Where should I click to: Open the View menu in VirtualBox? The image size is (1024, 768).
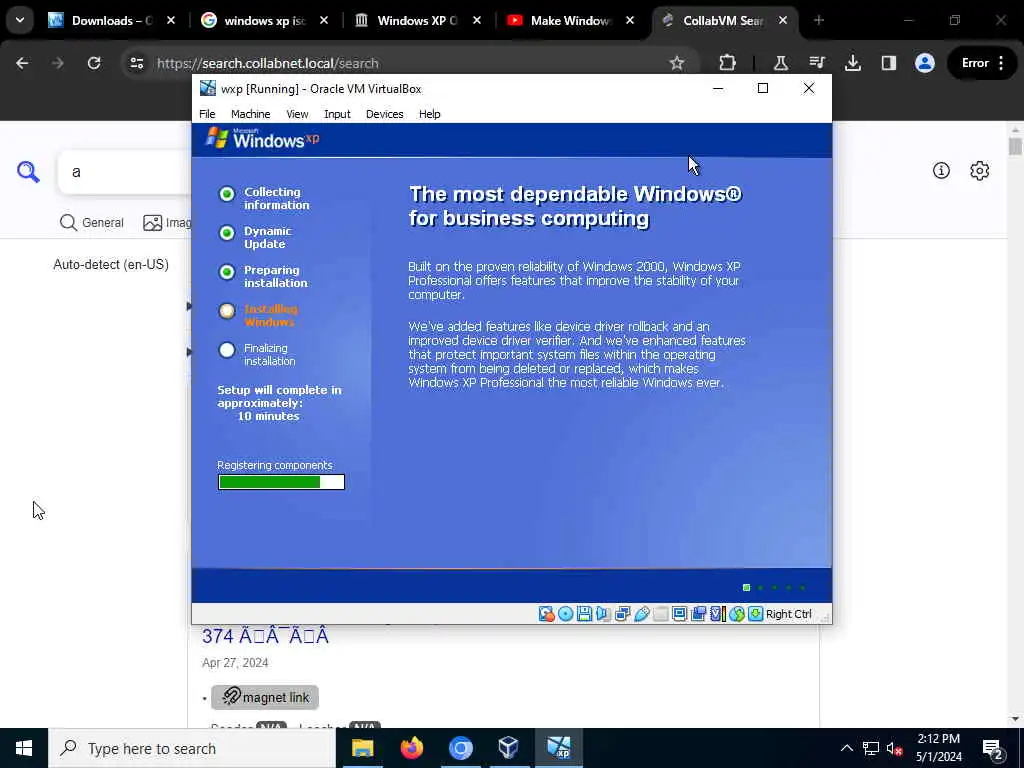click(296, 114)
